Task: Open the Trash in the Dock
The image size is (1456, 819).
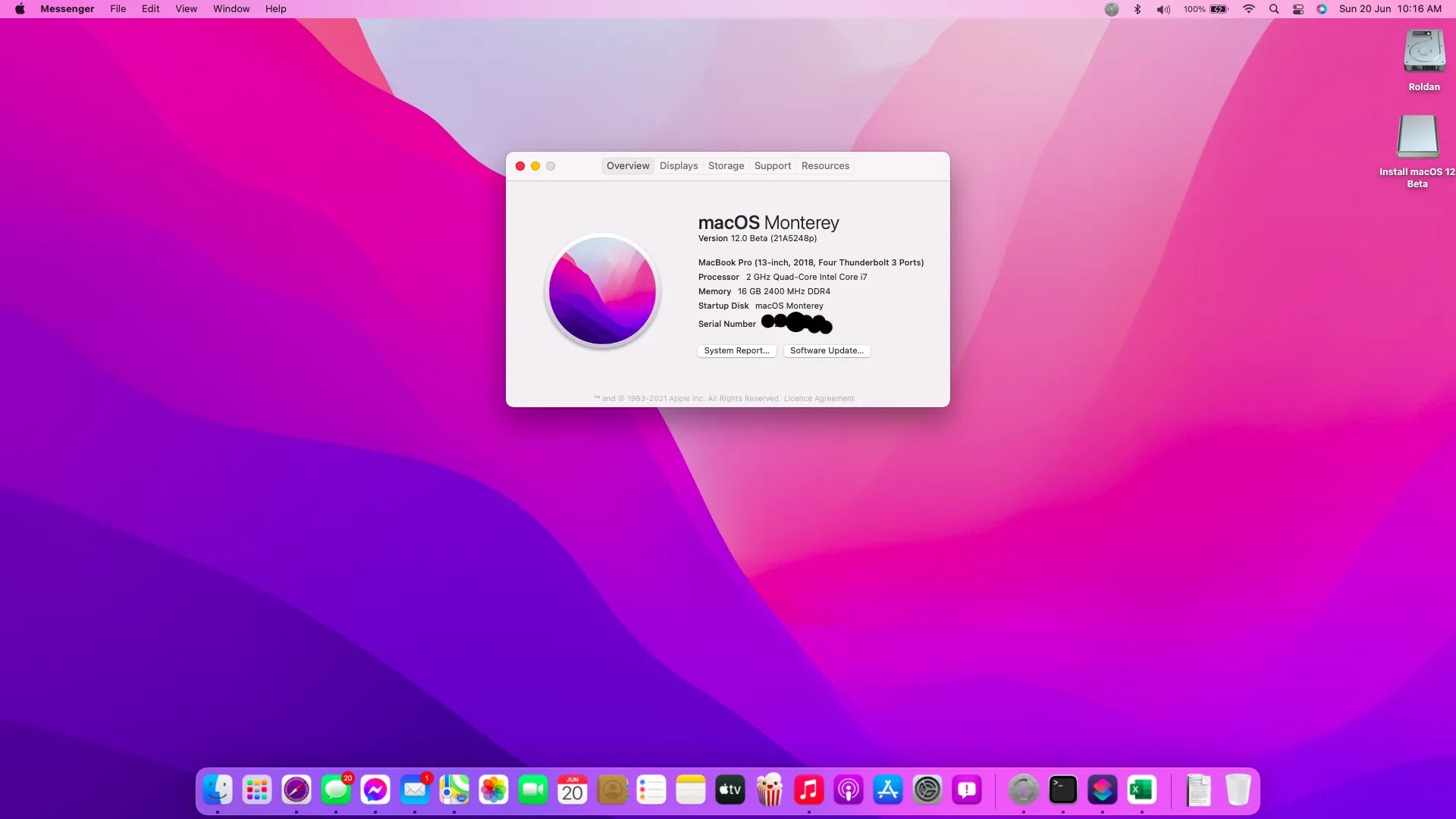Action: pyautogui.click(x=1238, y=789)
